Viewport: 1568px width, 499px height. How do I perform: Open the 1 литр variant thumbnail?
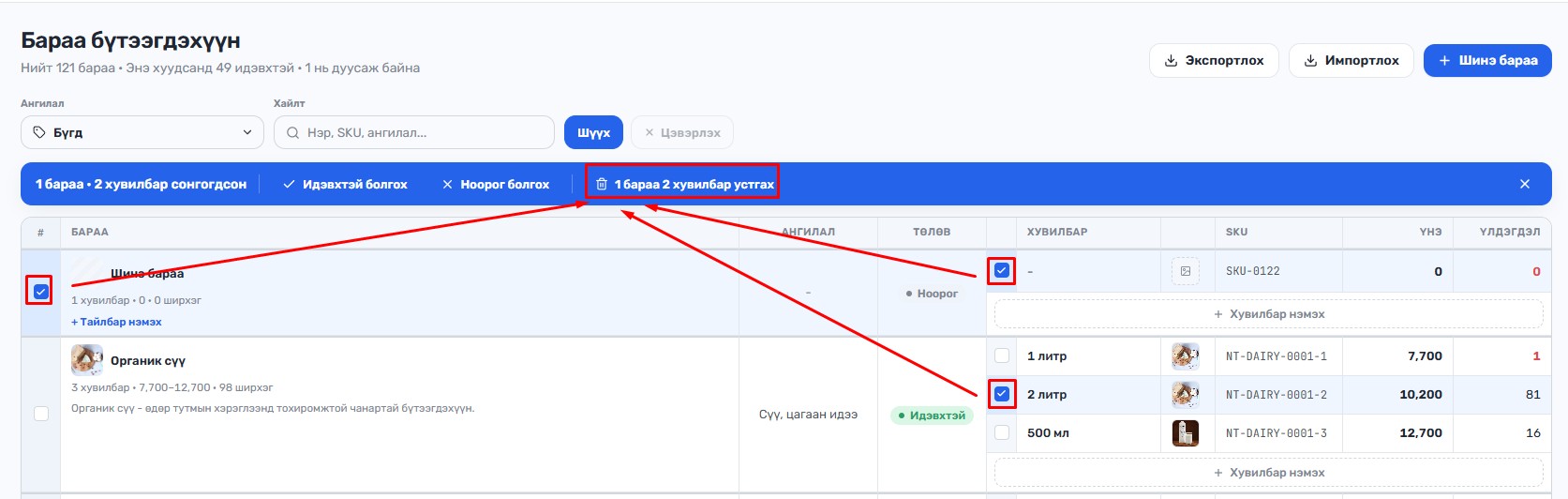[x=1186, y=355]
